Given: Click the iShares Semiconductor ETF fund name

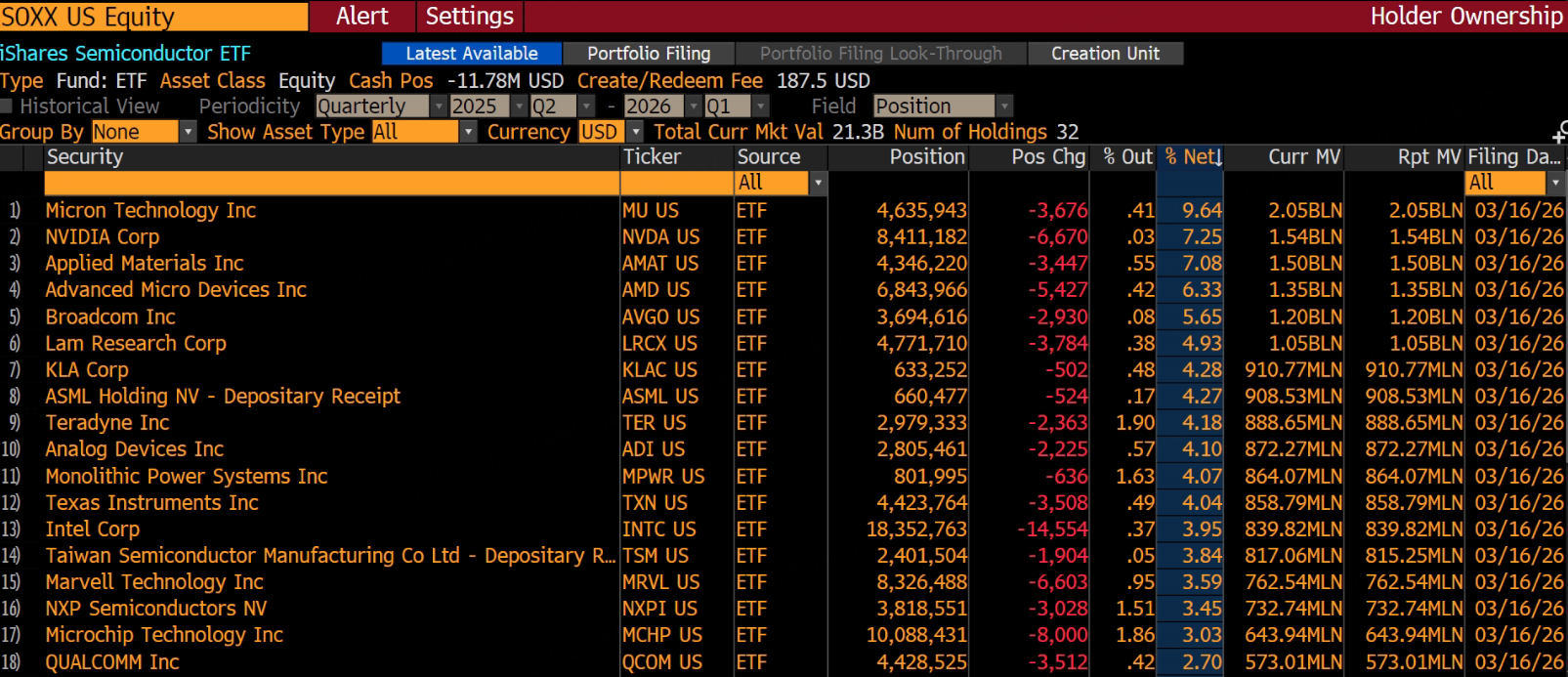Looking at the screenshot, I should click(125, 54).
